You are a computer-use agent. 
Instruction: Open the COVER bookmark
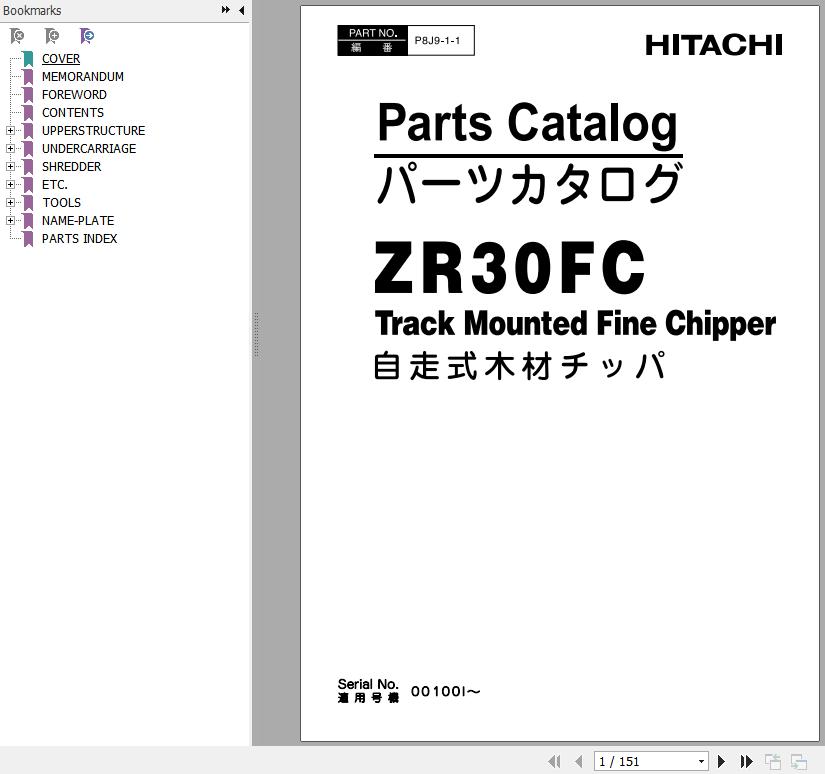[x=61, y=59]
